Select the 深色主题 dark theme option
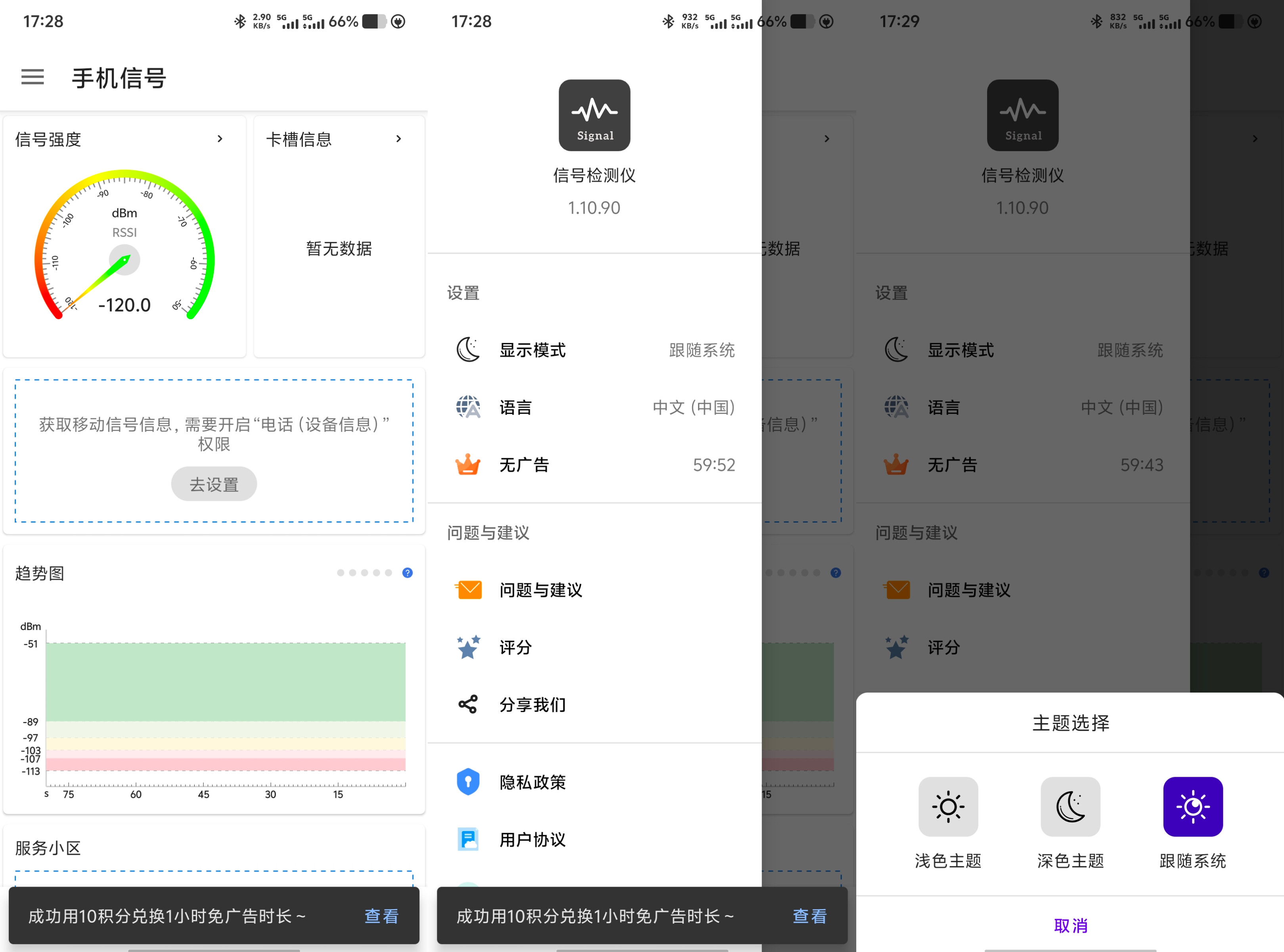Viewport: 1284px width, 952px height. pyautogui.click(x=1070, y=807)
